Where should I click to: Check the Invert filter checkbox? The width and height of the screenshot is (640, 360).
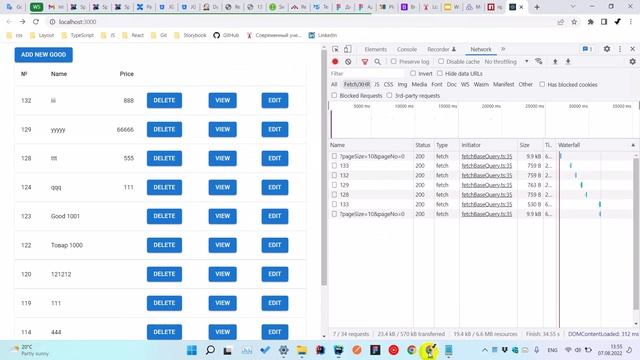[413, 73]
